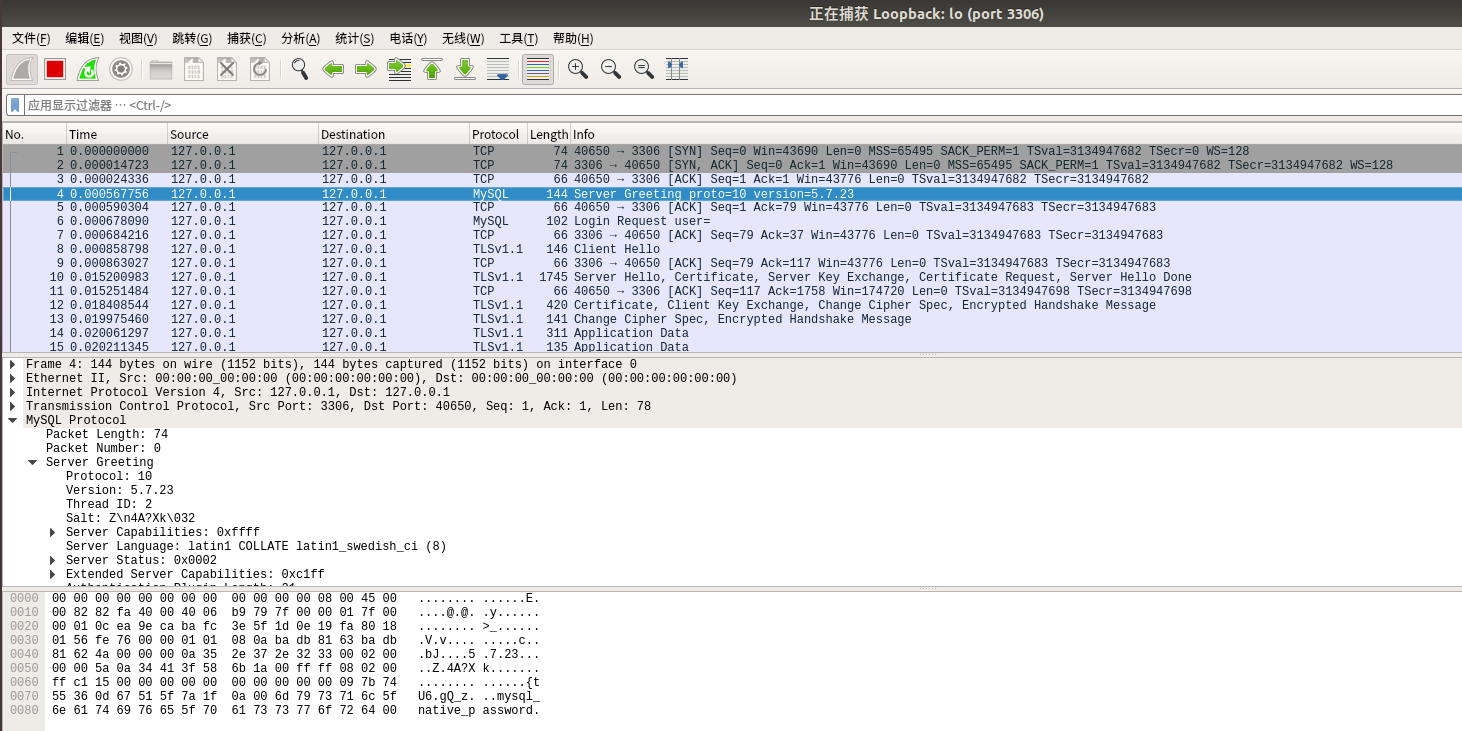Sort by the Destination column header
Viewport: 1462px width, 731px height.
coord(394,134)
